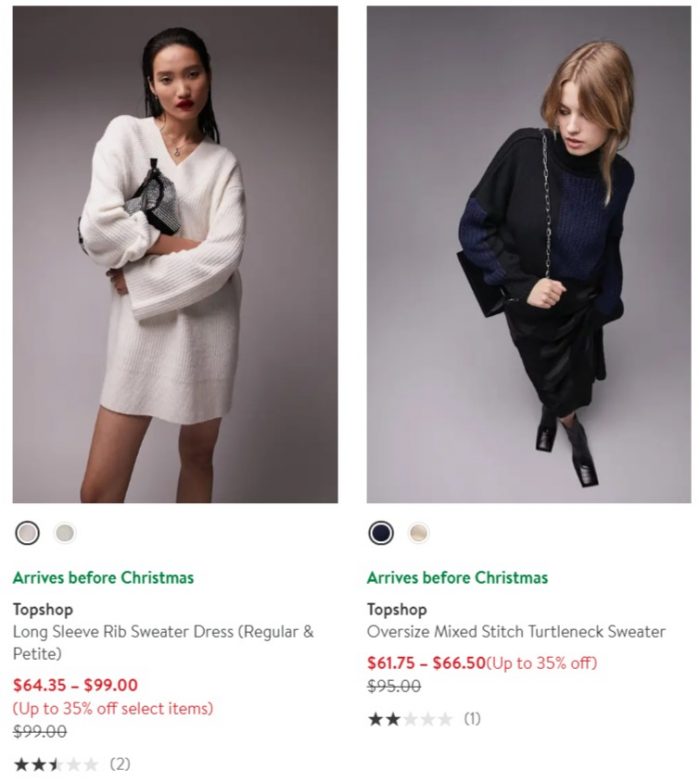Select the ivory swatch for sweater dress
Screen dimensions: 700x783
[27, 533]
